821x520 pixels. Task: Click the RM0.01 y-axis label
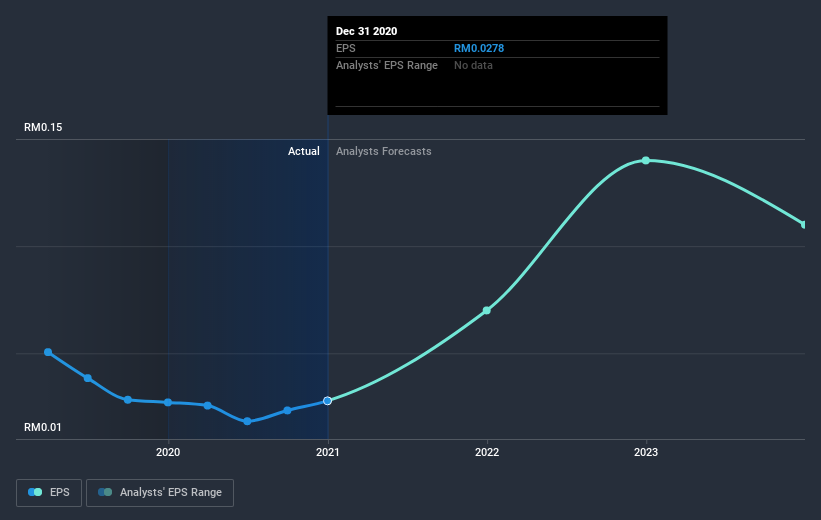click(42, 427)
